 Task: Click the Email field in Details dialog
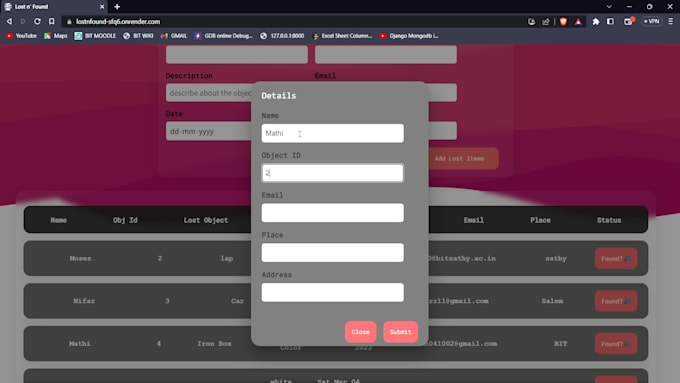pyautogui.click(x=333, y=213)
